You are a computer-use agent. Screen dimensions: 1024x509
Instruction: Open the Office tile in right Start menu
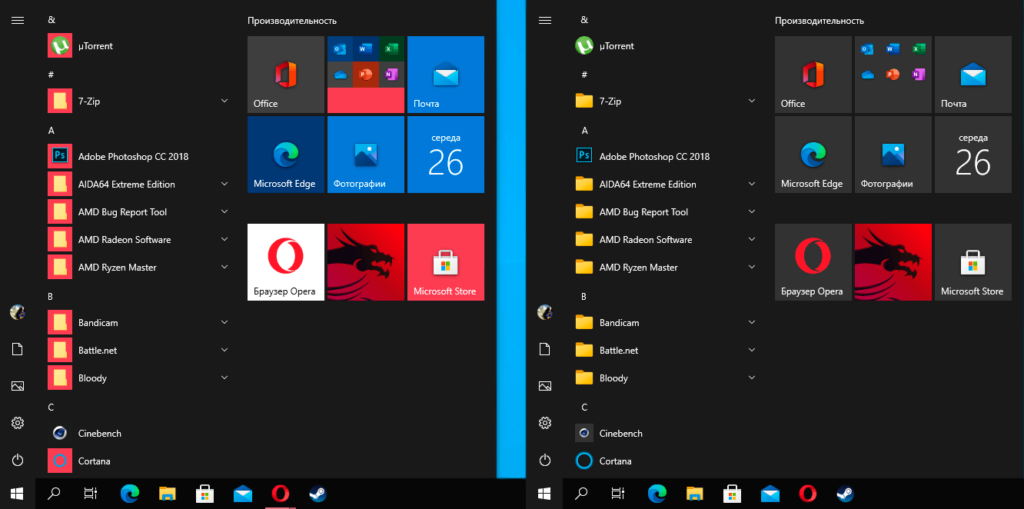[813, 74]
